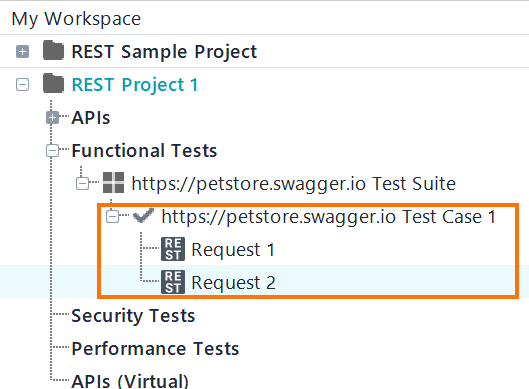
Task: Click the REST Project 1 folder icon
Action: tap(53, 83)
